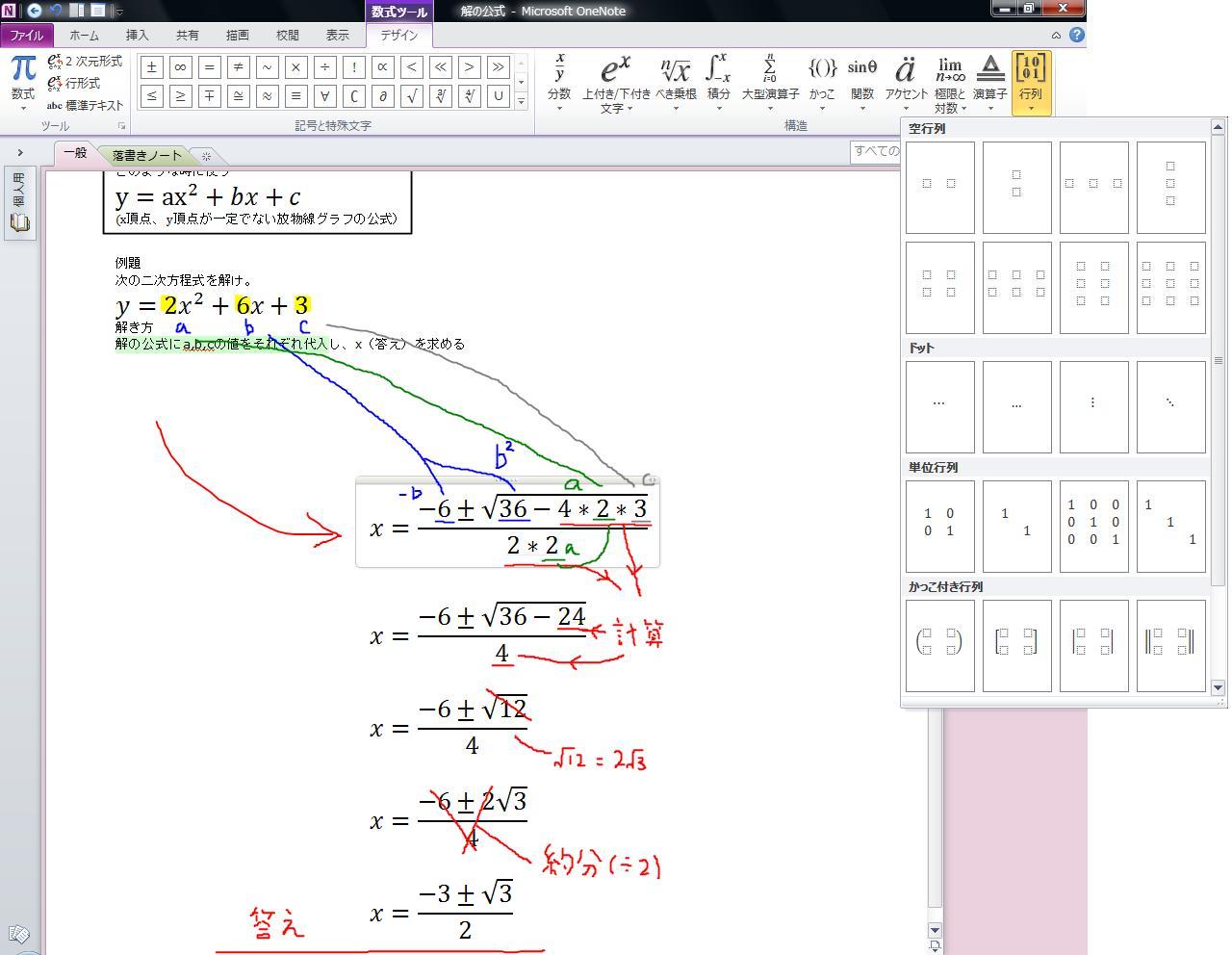Open the 上付き/下付き文字 (Script) dropdown
This screenshot has height=955, width=1232.
[616, 83]
